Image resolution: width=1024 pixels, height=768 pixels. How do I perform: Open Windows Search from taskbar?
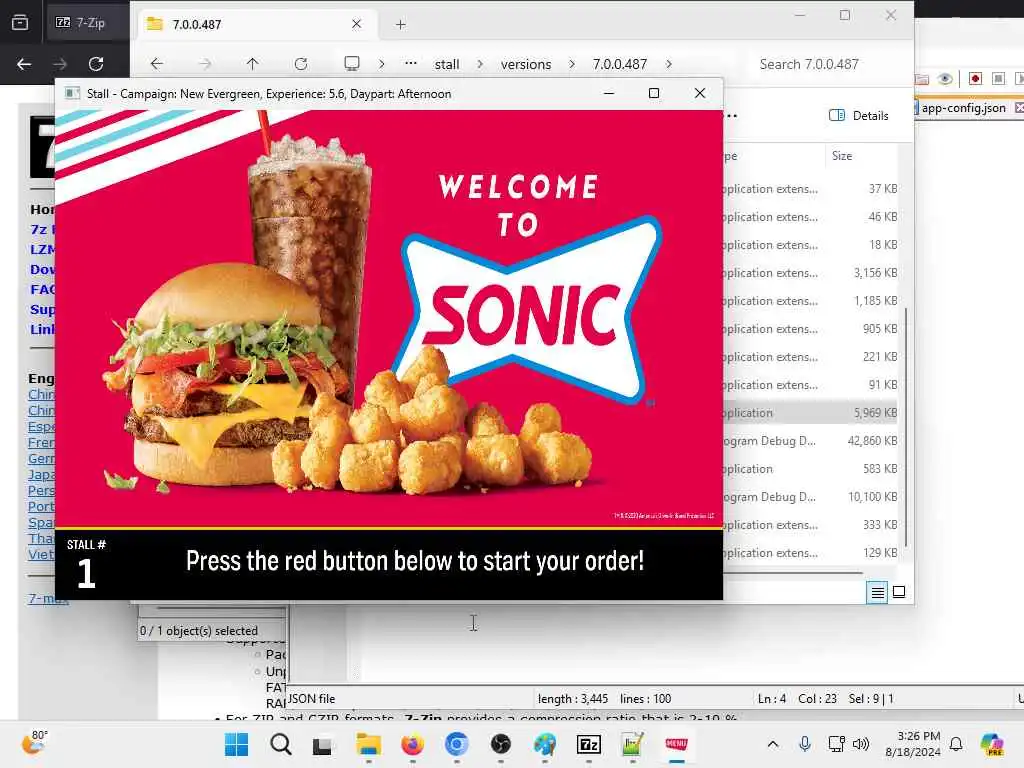tap(281, 744)
